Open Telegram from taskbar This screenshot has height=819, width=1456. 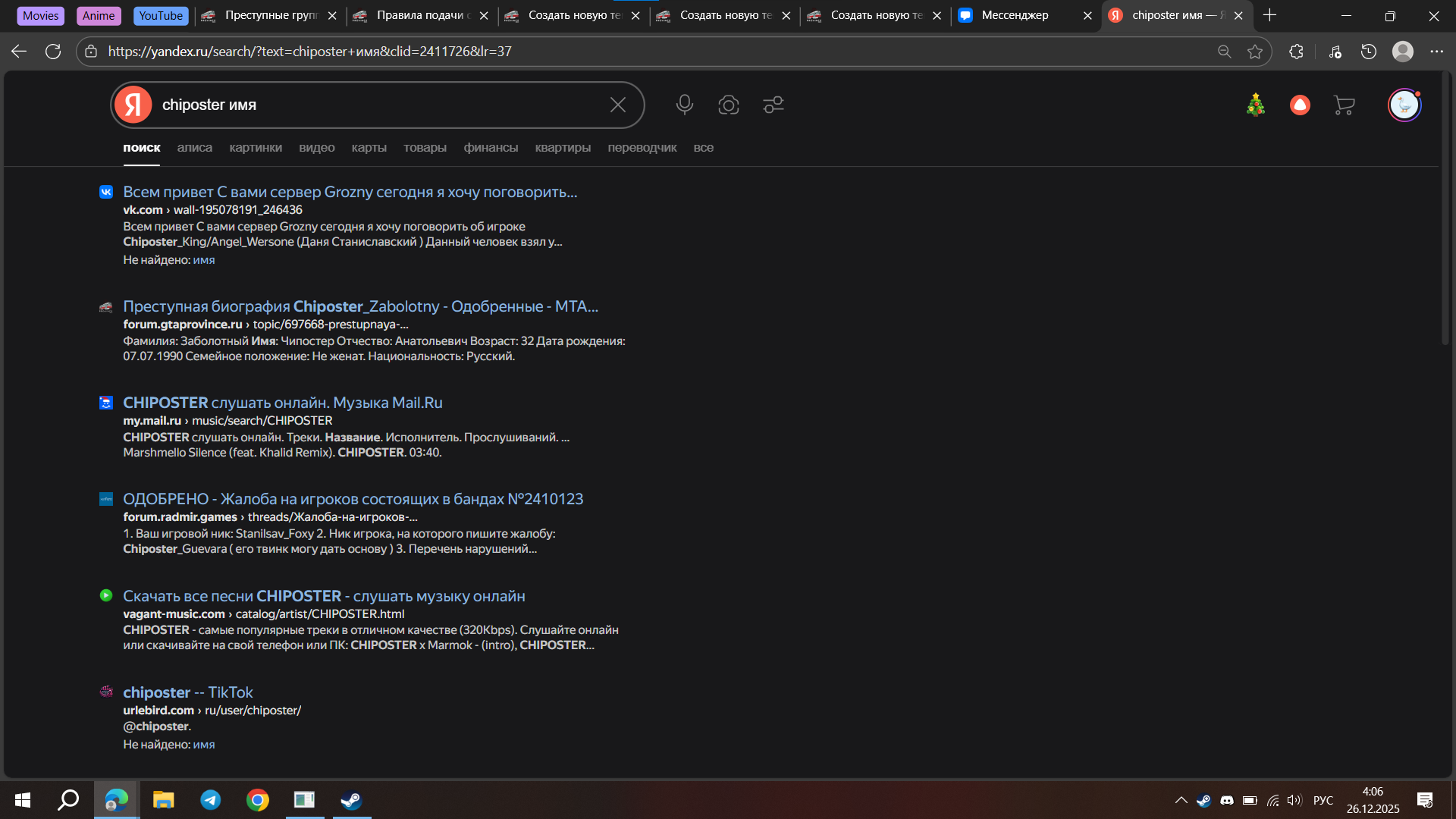(210, 800)
